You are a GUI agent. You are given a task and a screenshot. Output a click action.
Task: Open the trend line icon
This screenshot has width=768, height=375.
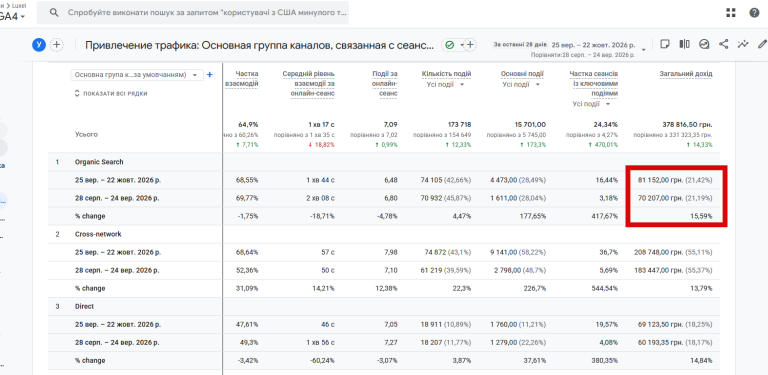point(743,44)
